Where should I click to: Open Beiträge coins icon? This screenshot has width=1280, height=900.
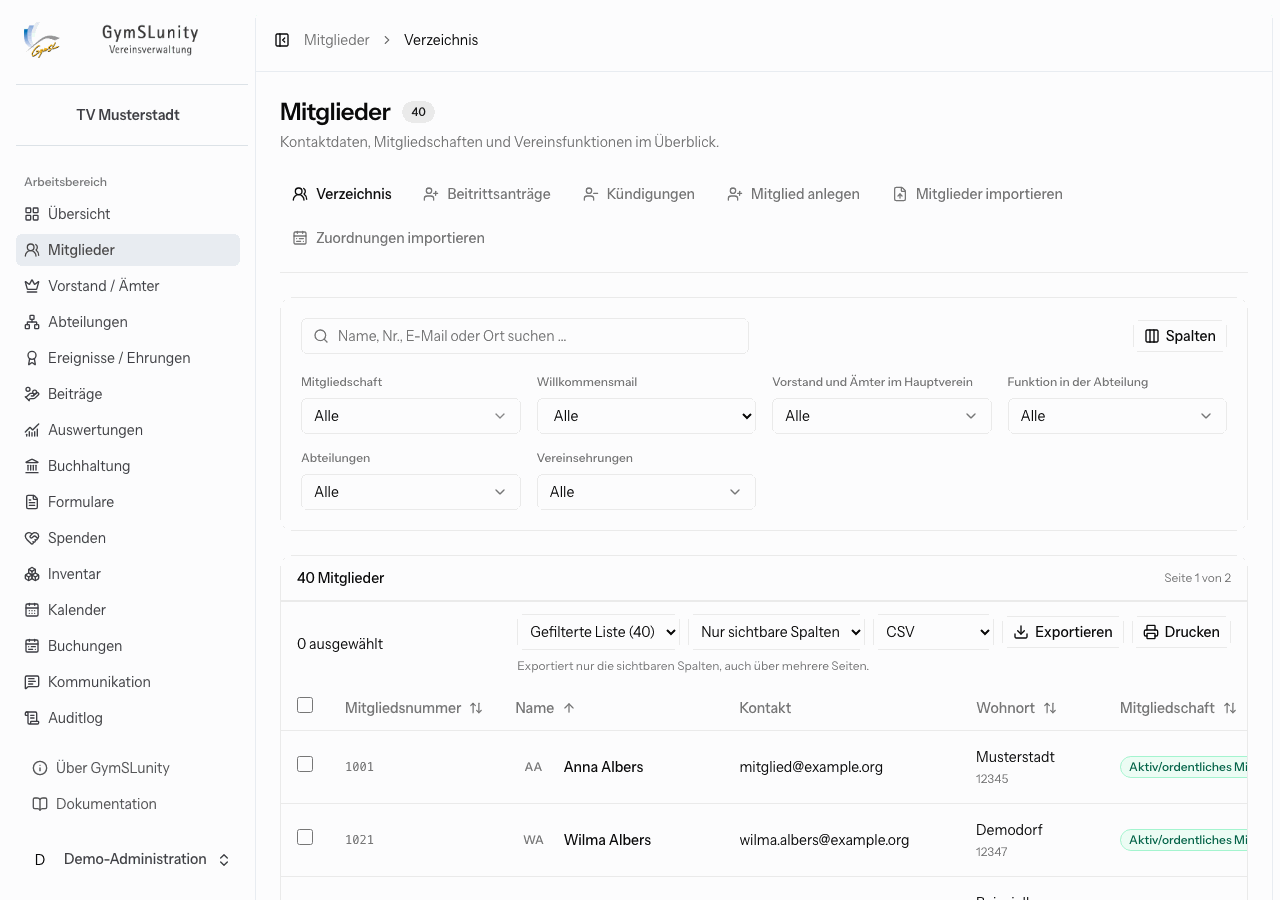click(x=32, y=394)
